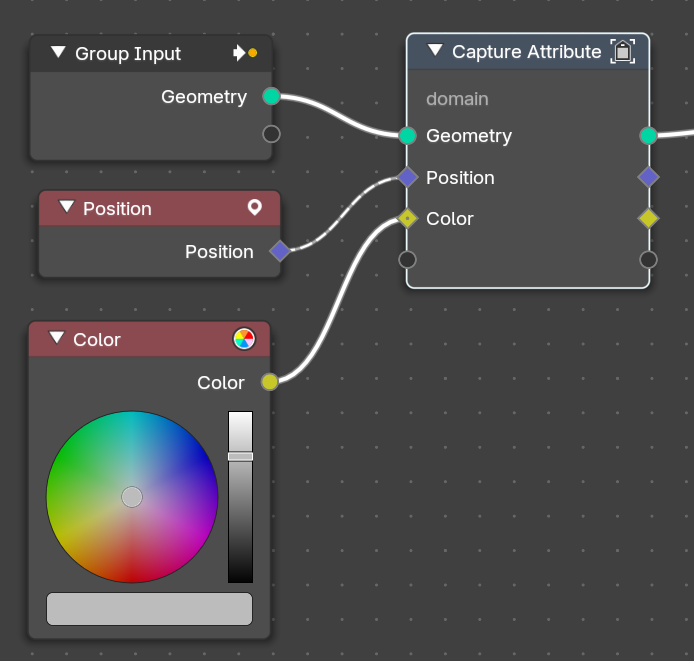Collapse the Position node triangle
694x661 pixels.
67,207
